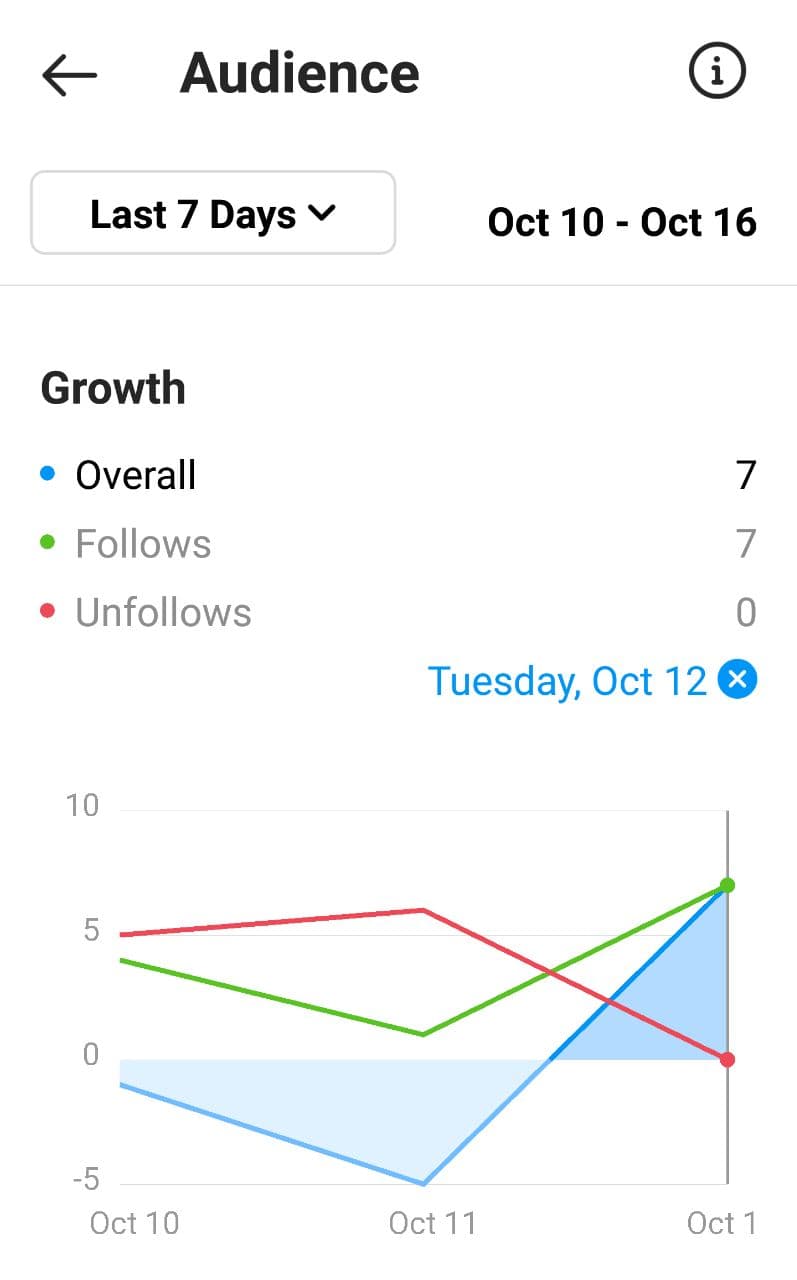Toggle the Follows series label
Screen dimensions: 797x1280
pyautogui.click(x=144, y=544)
